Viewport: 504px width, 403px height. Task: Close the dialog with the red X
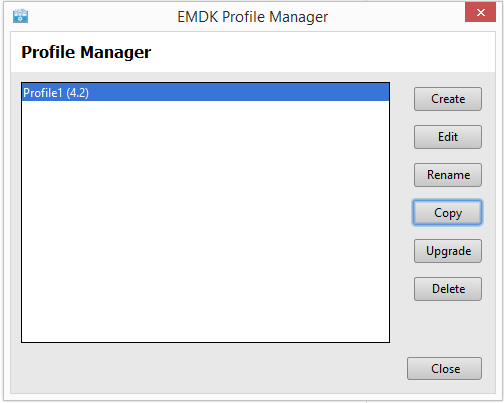(480, 12)
